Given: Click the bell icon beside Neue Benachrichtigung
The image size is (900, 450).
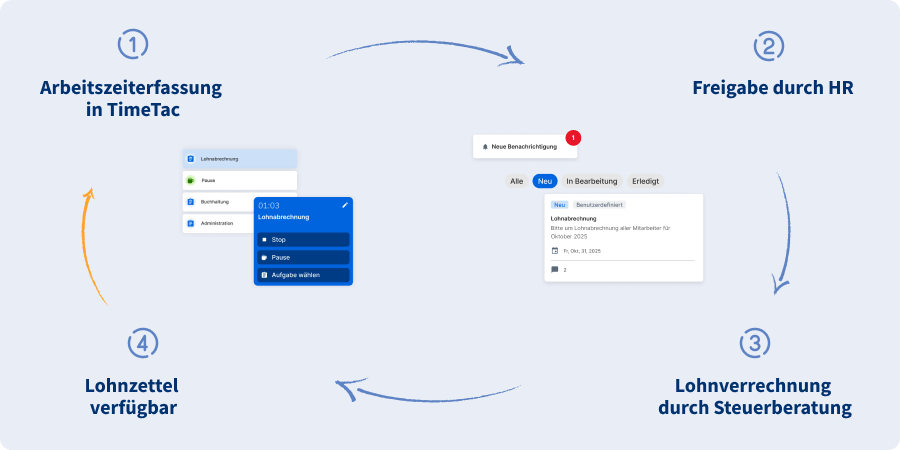Looking at the screenshot, I should coord(485,147).
